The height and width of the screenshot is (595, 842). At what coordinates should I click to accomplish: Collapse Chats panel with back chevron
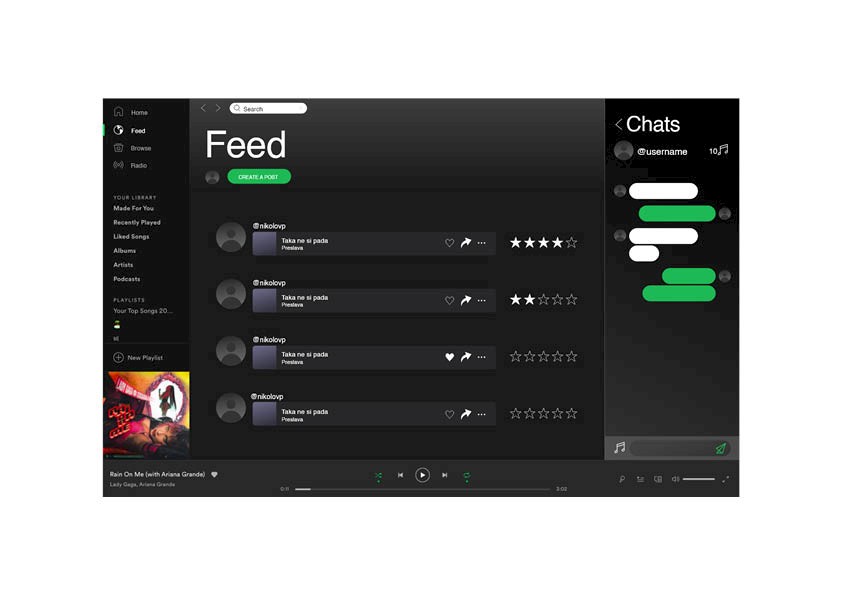619,125
